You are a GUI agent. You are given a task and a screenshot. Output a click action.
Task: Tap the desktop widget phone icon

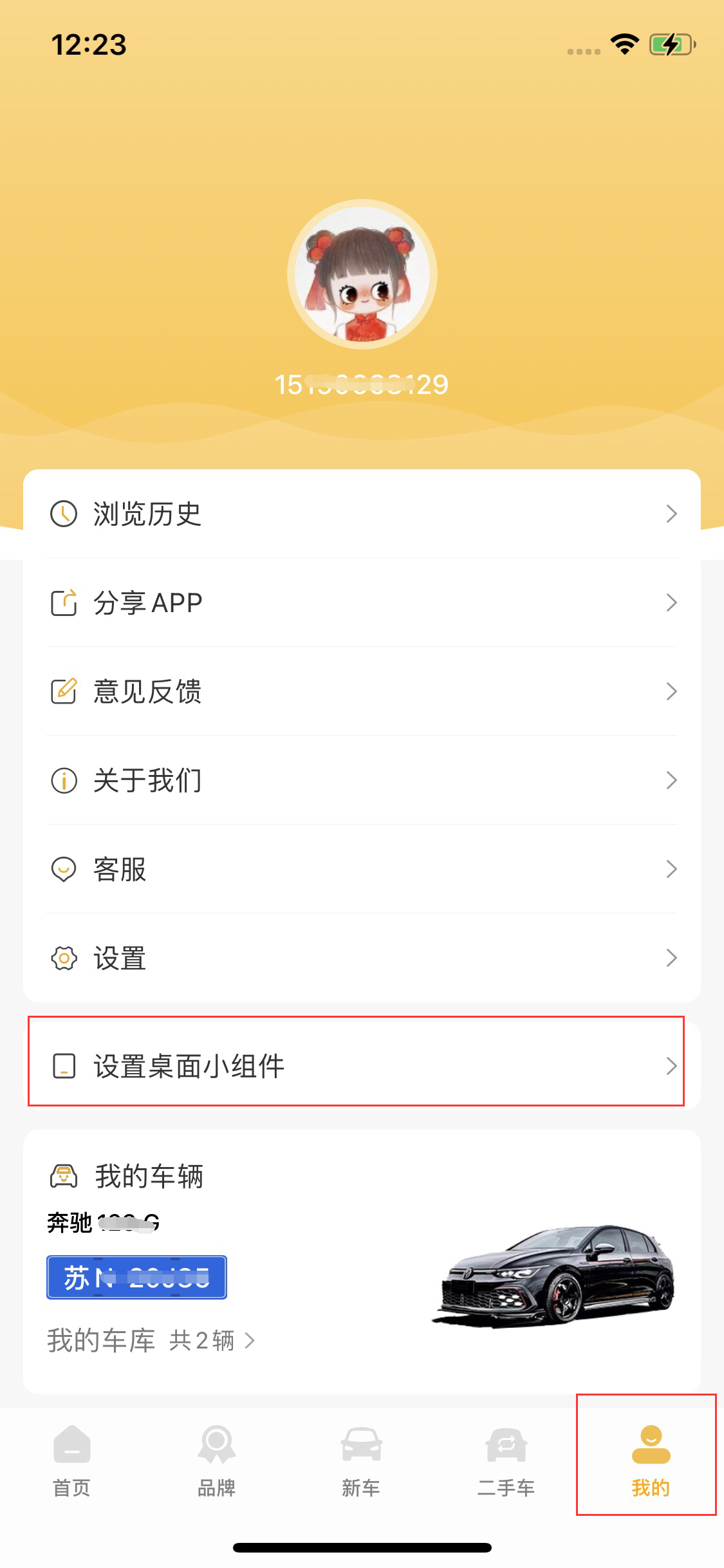pyautogui.click(x=64, y=1066)
